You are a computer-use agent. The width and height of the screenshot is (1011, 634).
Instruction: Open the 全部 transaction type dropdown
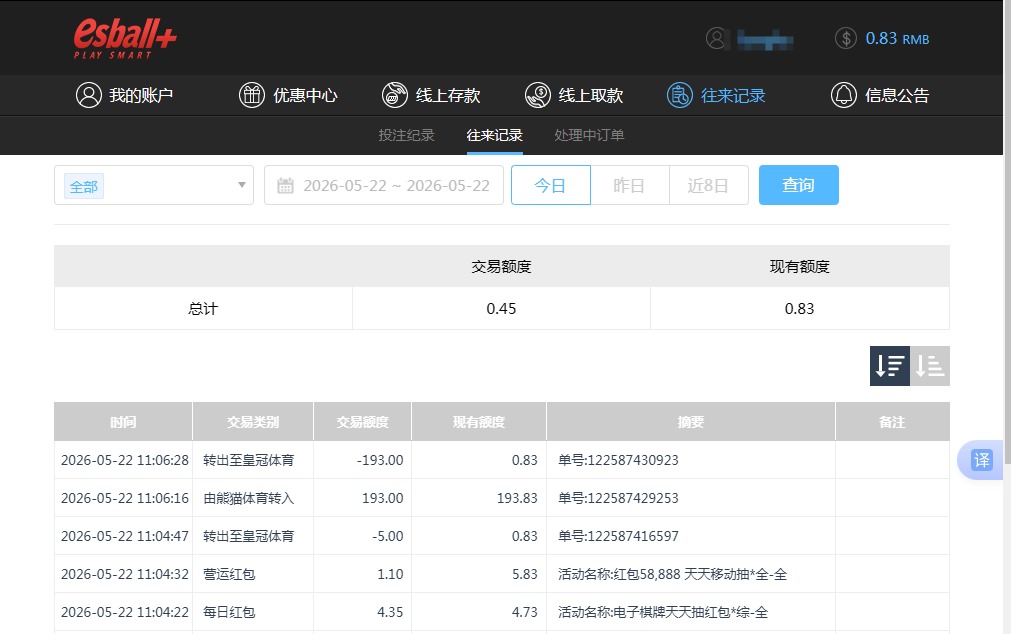pyautogui.click(x=154, y=185)
